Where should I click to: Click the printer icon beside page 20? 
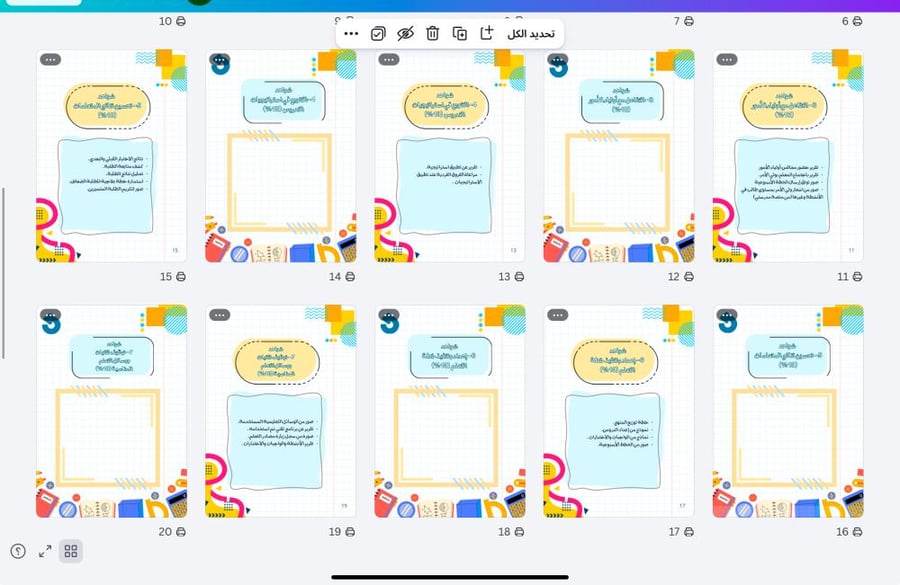181,532
